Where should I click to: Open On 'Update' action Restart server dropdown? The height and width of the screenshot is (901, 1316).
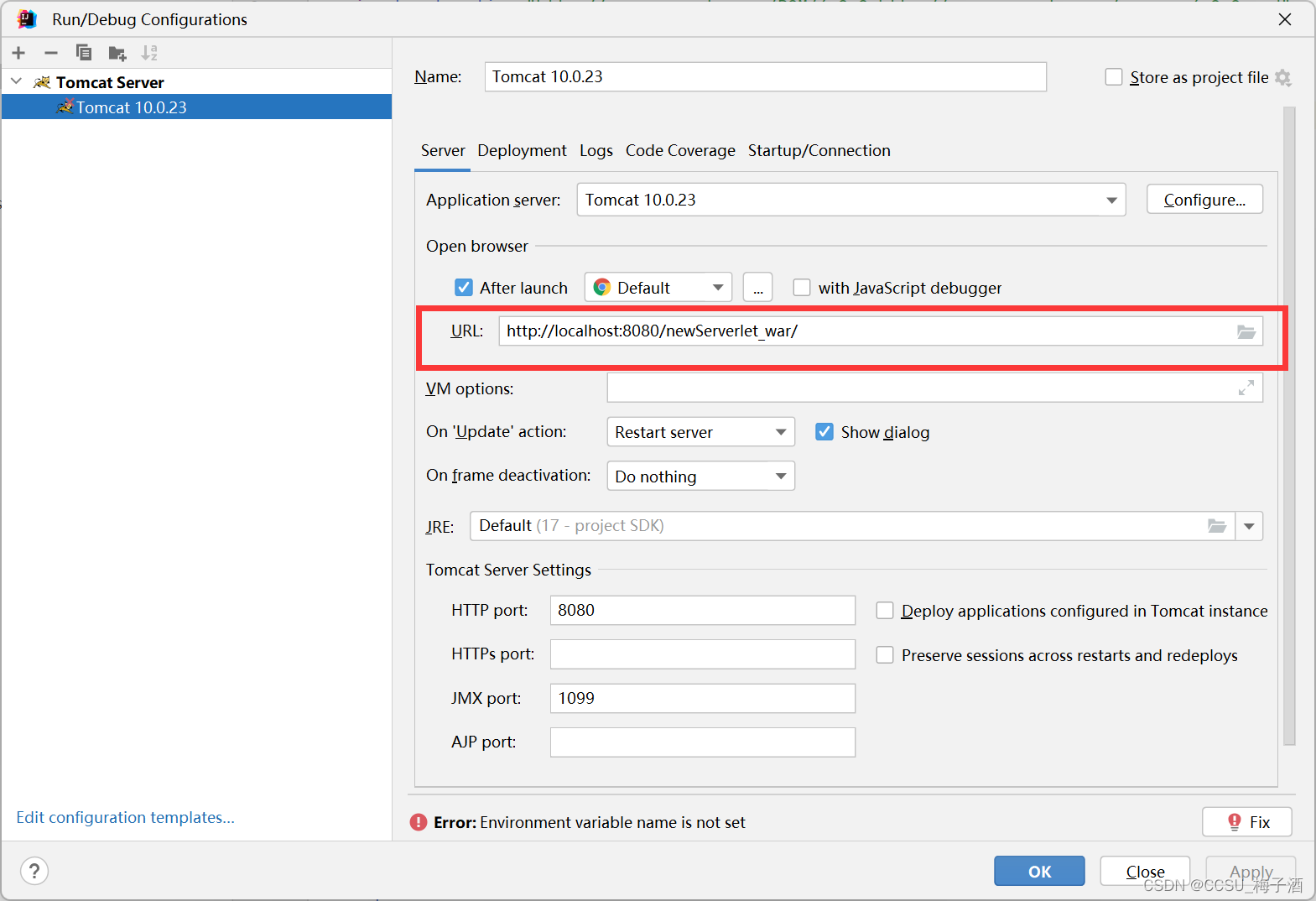(700, 432)
